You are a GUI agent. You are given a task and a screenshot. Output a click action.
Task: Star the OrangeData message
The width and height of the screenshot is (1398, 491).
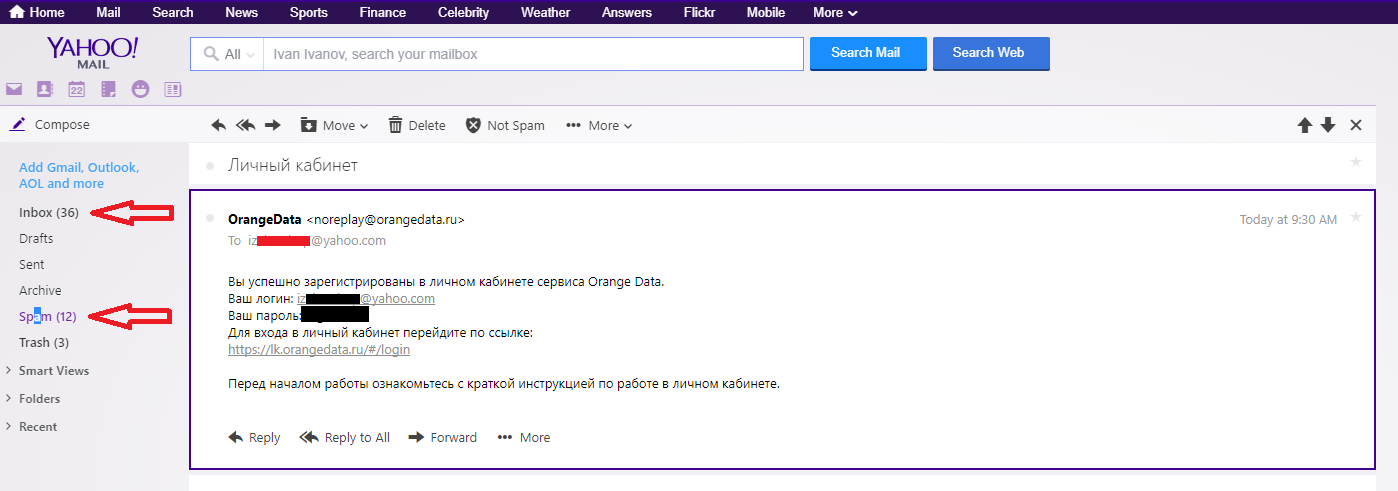click(1356, 217)
